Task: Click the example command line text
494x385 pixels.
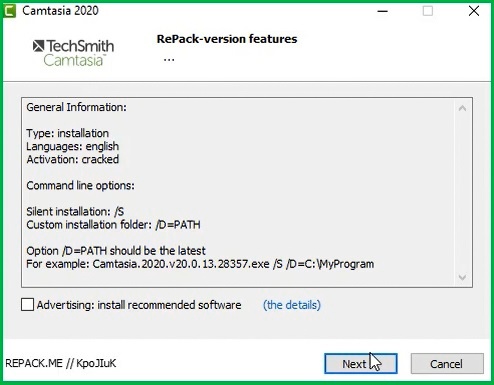Action: pos(200,264)
